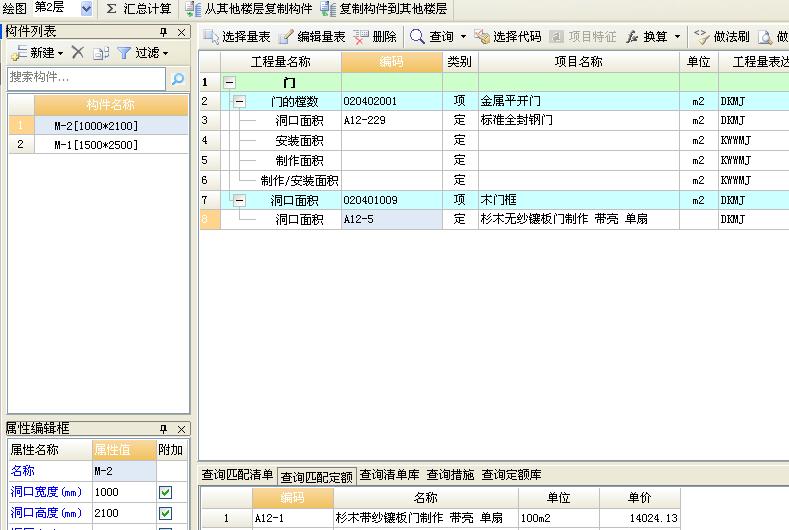Click the 从其他楼层复制构件 icon
789x530 pixels.
pyautogui.click(x=192, y=9)
